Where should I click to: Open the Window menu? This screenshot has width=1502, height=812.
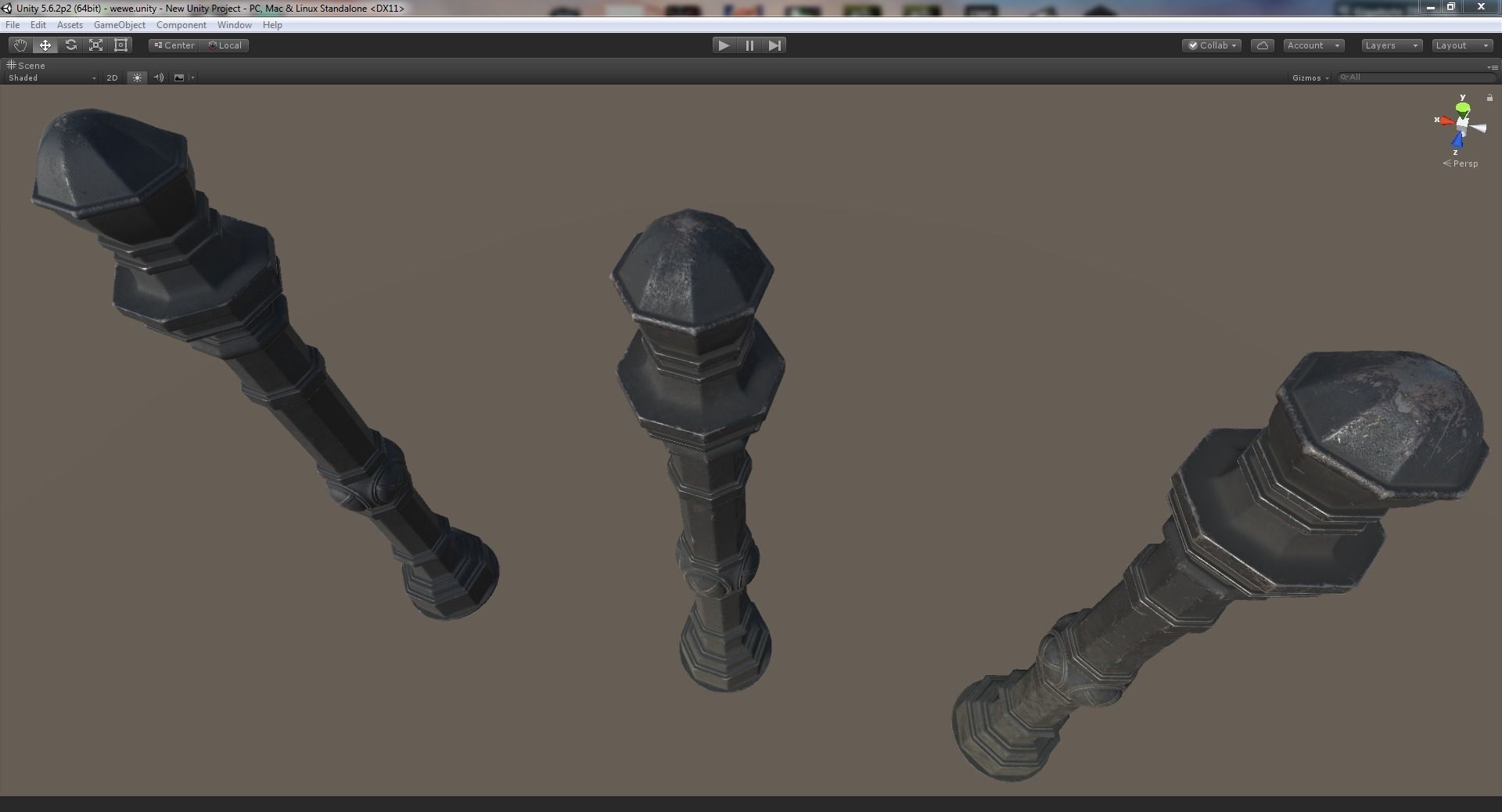[235, 25]
